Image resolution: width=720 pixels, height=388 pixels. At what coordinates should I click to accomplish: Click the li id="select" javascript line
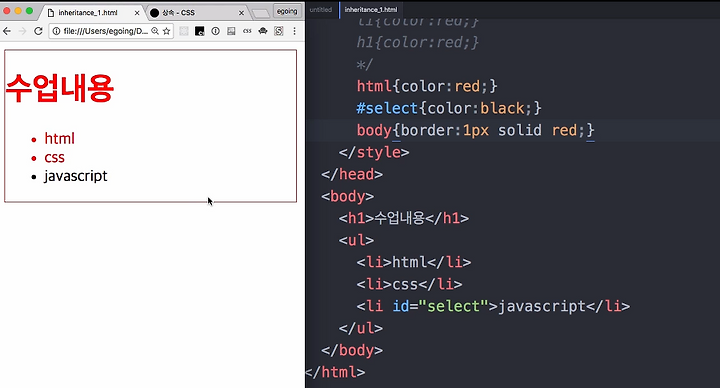pyautogui.click(x=493, y=306)
